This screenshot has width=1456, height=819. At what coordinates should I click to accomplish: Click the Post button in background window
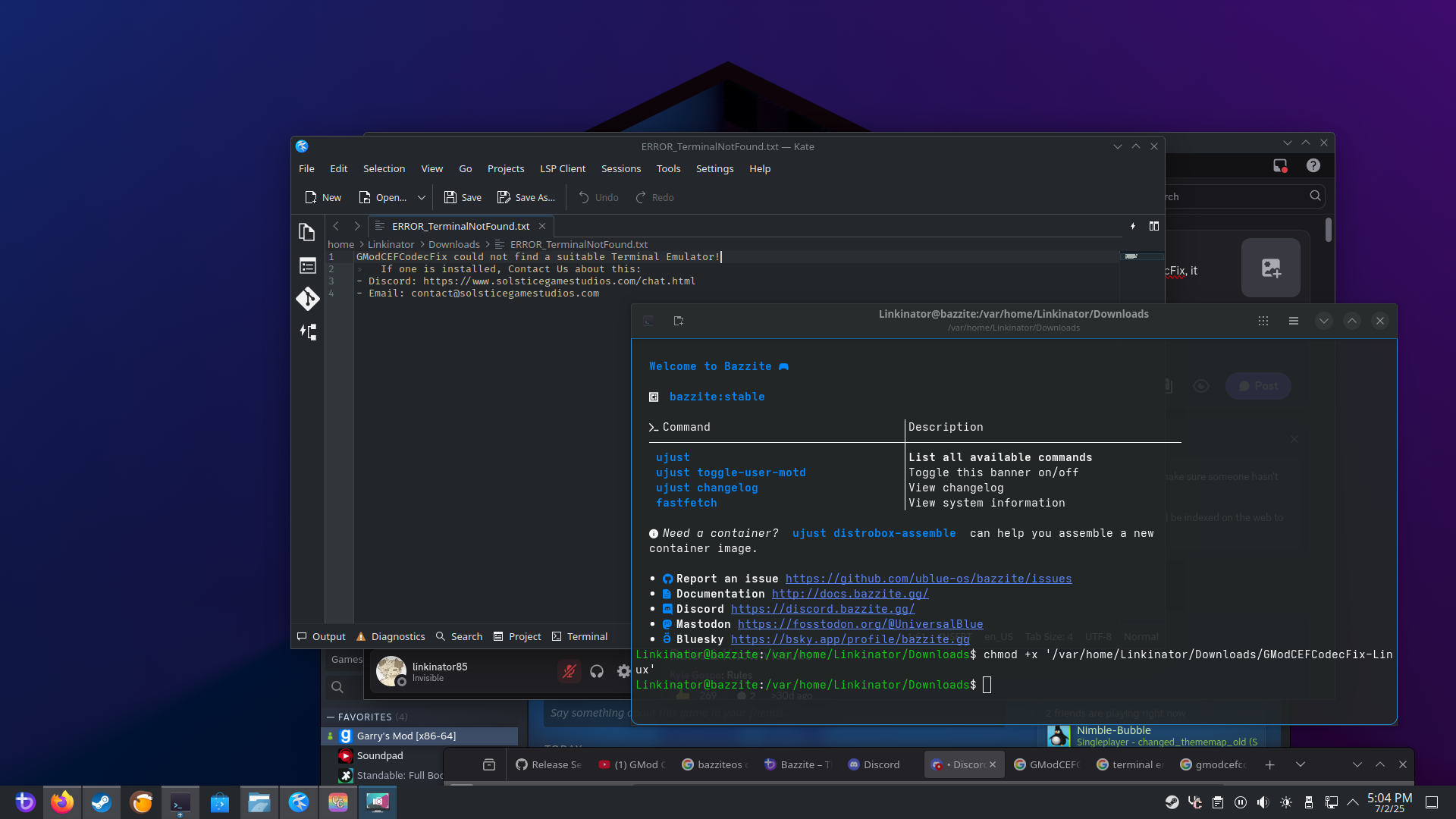coord(1258,386)
